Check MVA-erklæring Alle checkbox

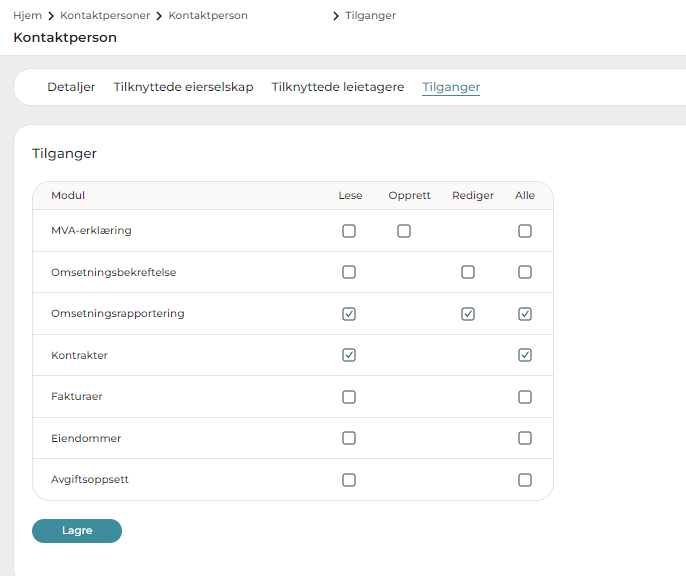point(525,231)
